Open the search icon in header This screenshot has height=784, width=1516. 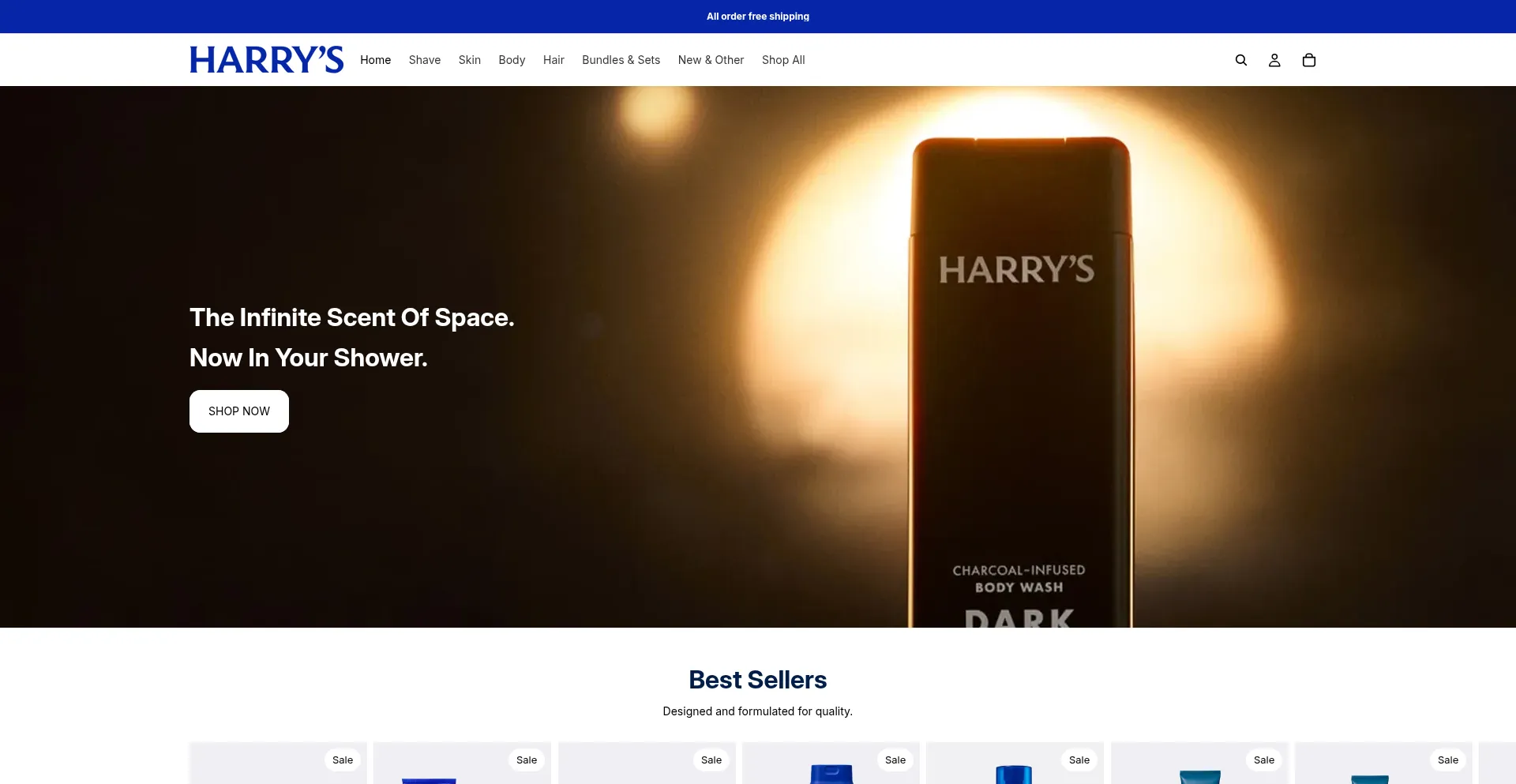(1241, 60)
